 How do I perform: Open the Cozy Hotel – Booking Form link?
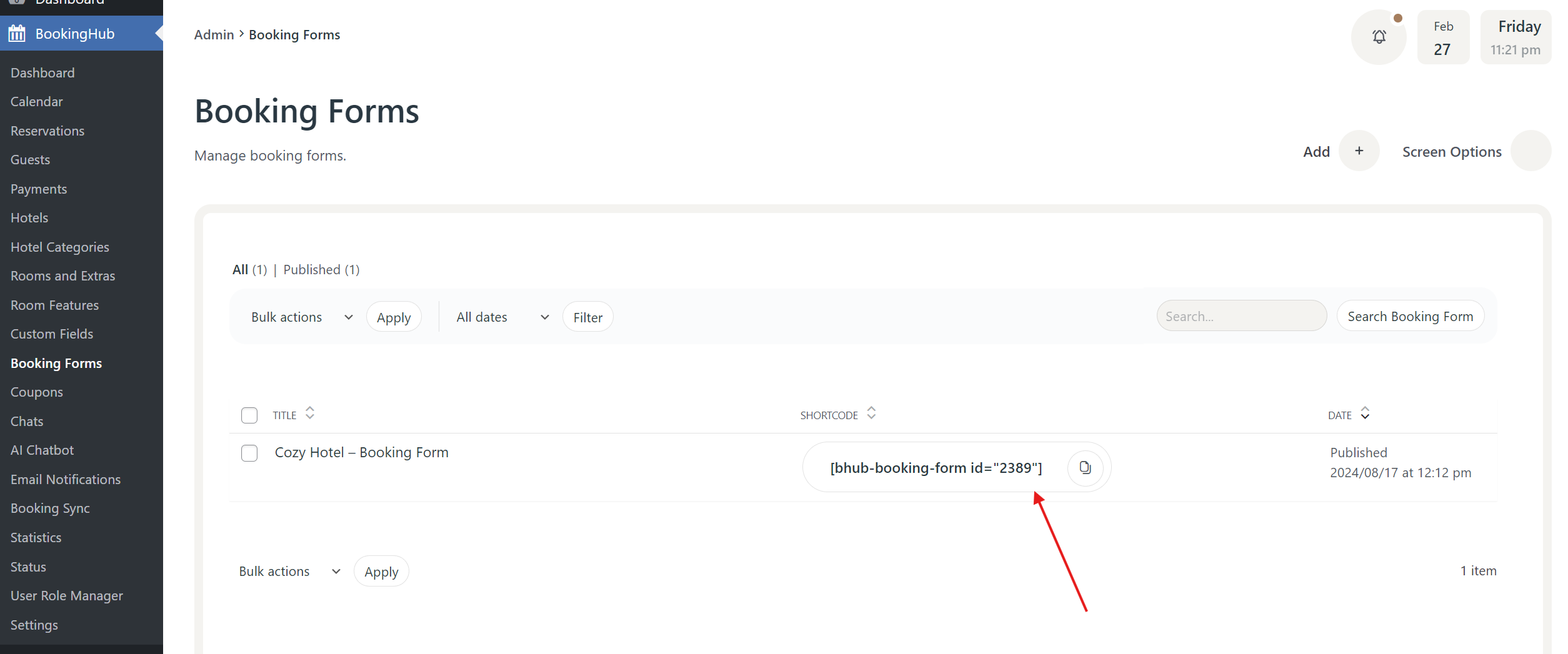(362, 452)
